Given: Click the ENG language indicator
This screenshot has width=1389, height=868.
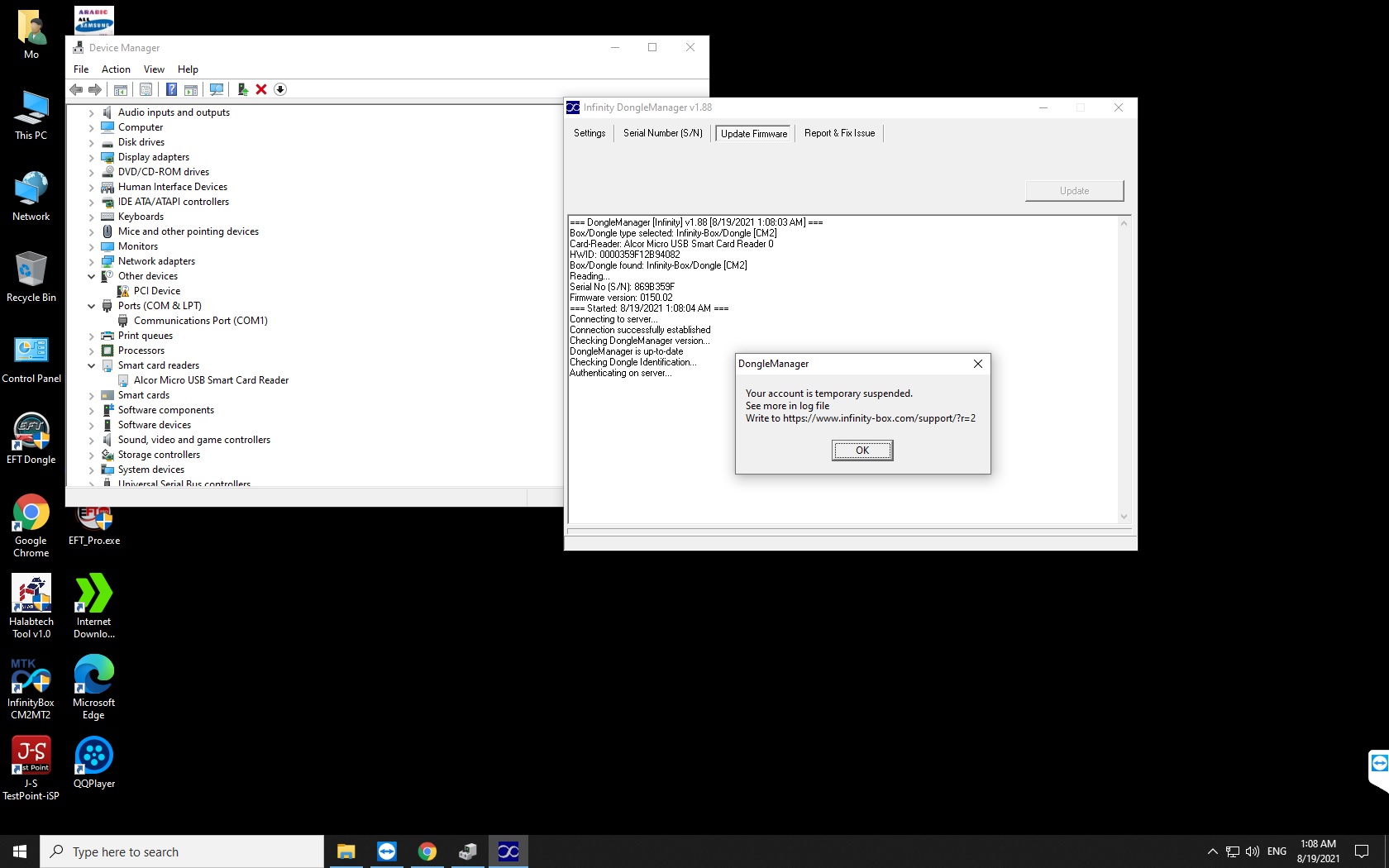Looking at the screenshot, I should [x=1277, y=851].
